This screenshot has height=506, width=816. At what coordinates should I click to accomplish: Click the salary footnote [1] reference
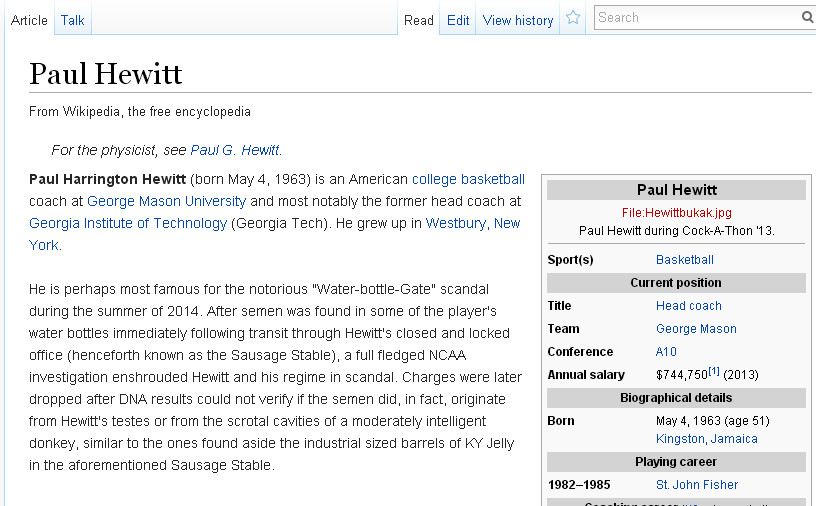714,371
